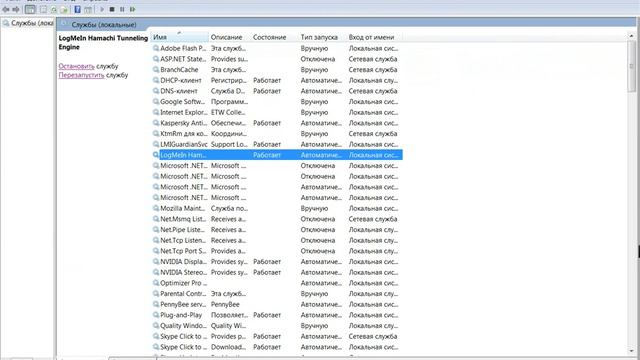Click the Restart Service toolbar icon
This screenshot has width=640, height=360.
click(x=132, y=9)
